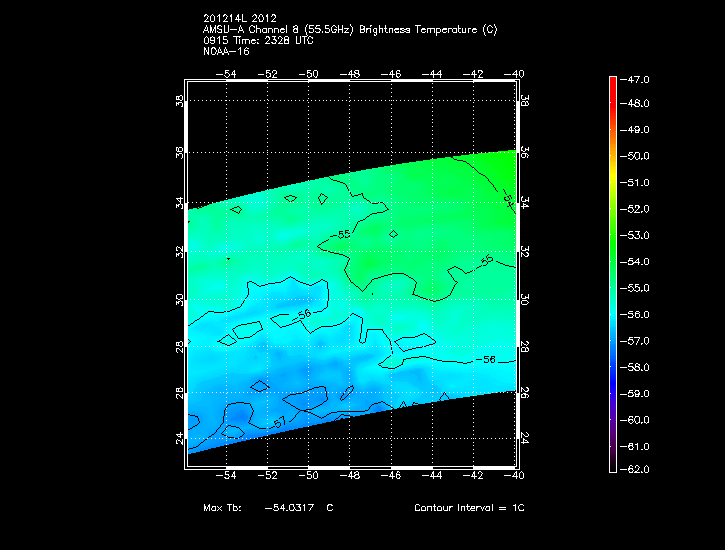Click the 201214L 2012 storm identifier
The height and width of the screenshot is (550, 725).
[239, 18]
